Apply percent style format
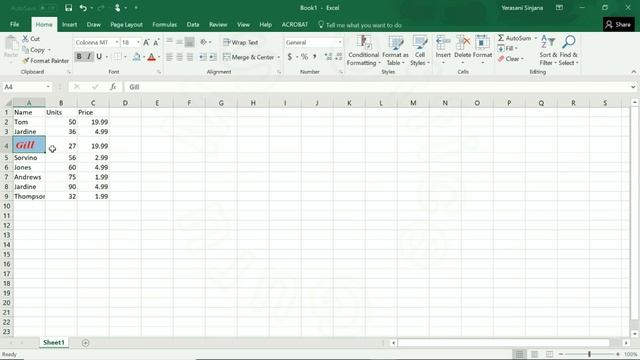Viewport: 640px width, 360px height. 304,57
